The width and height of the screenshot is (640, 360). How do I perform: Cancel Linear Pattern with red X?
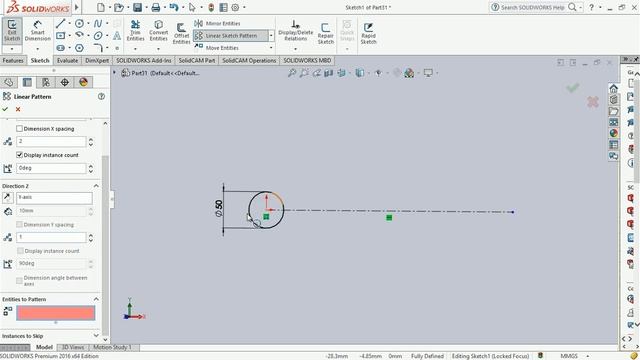pos(18,109)
